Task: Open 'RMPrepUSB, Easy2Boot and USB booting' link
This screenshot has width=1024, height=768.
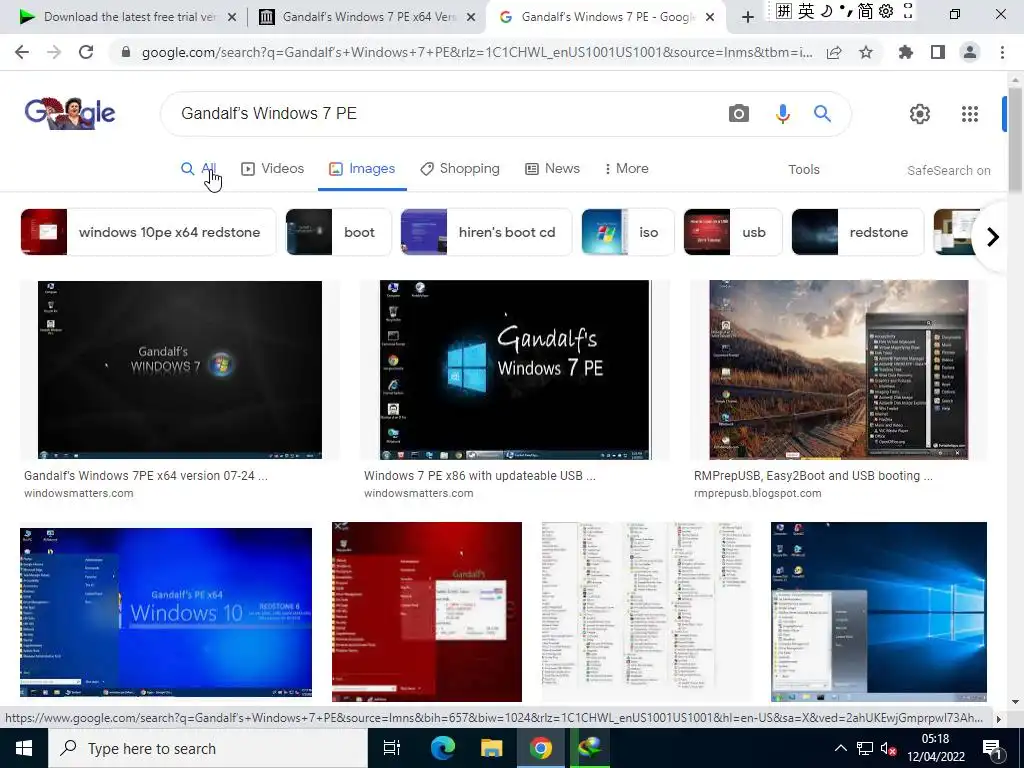Action: 813,475
